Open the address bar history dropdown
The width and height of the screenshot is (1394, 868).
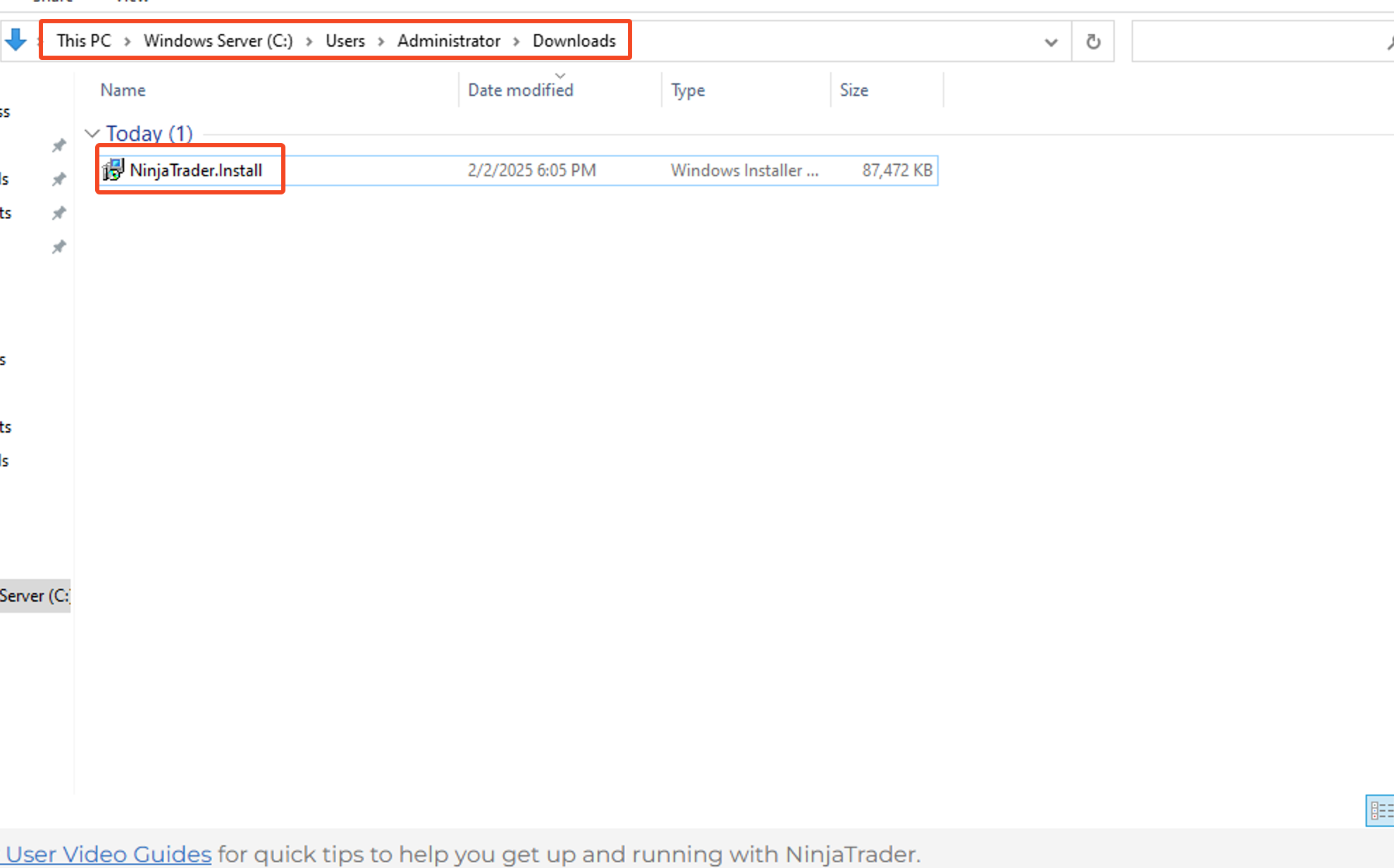click(x=1051, y=42)
